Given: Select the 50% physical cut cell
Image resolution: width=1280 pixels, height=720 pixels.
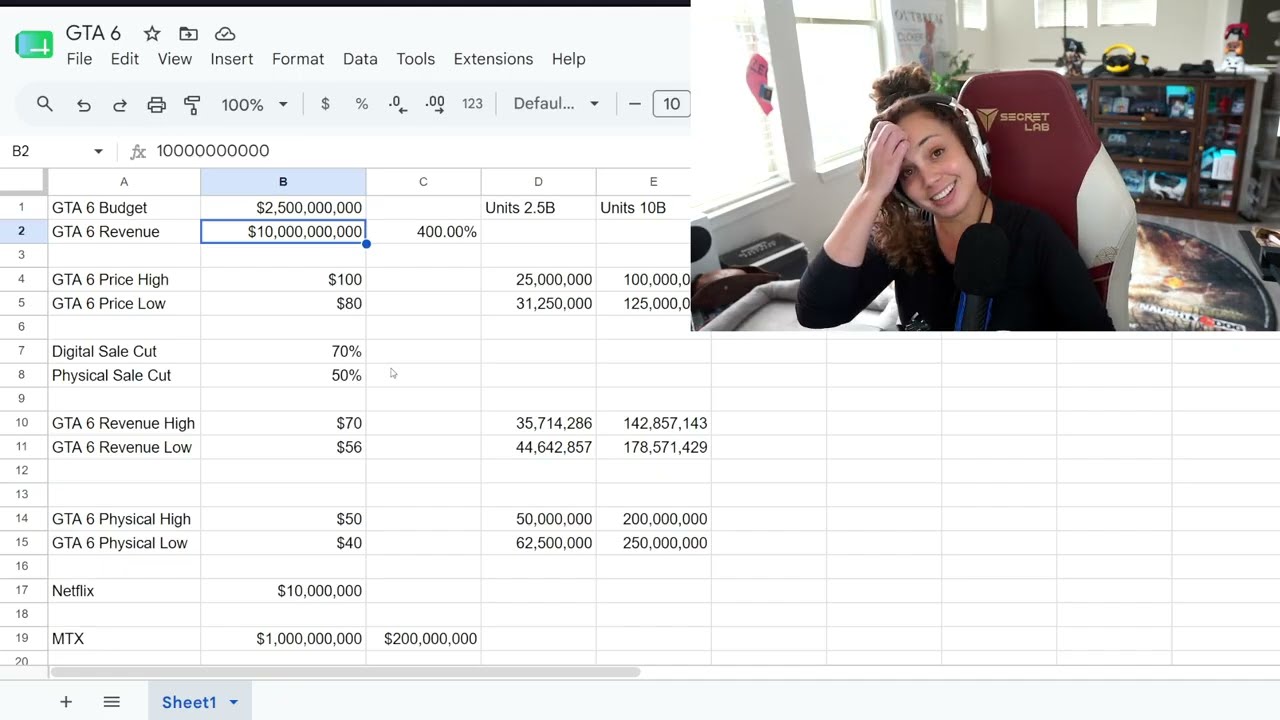Looking at the screenshot, I should pyautogui.click(x=283, y=376).
